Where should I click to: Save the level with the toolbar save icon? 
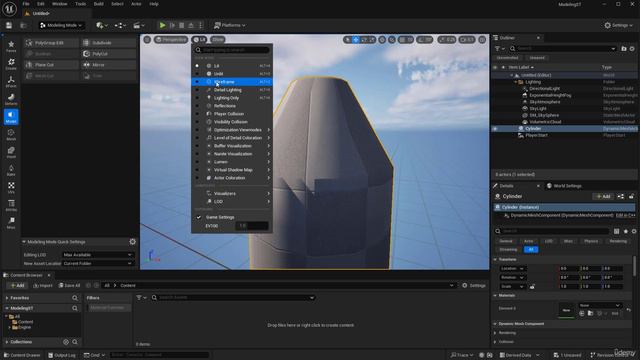point(9,25)
